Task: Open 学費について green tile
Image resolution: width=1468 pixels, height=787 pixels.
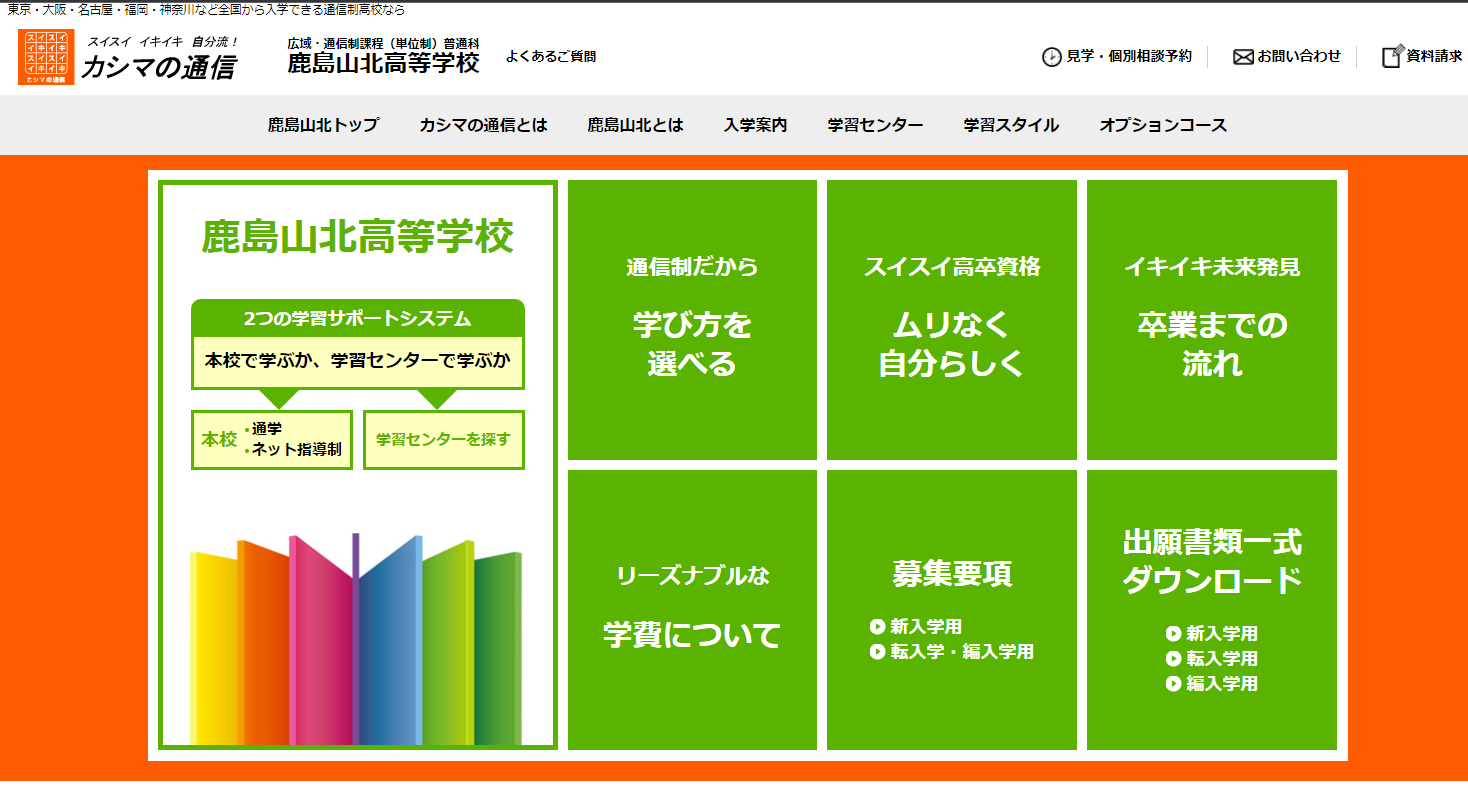Action: 692,610
